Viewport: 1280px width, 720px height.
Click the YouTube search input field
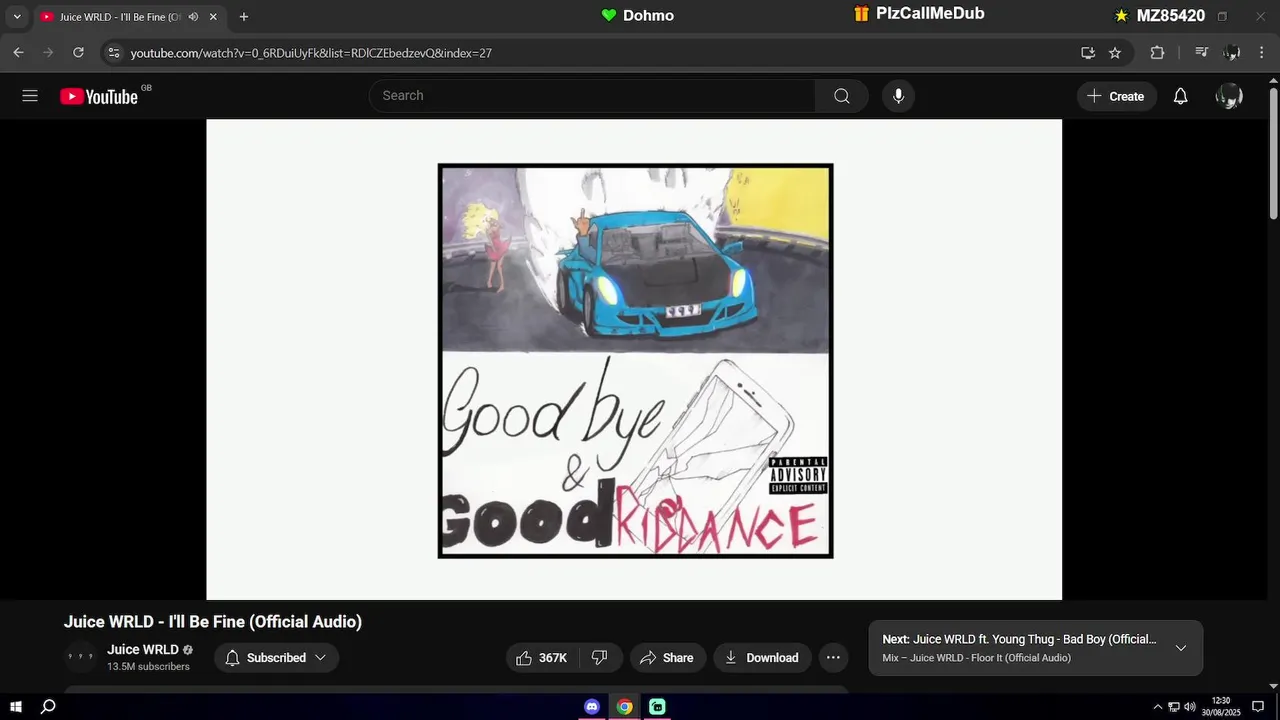(592, 96)
